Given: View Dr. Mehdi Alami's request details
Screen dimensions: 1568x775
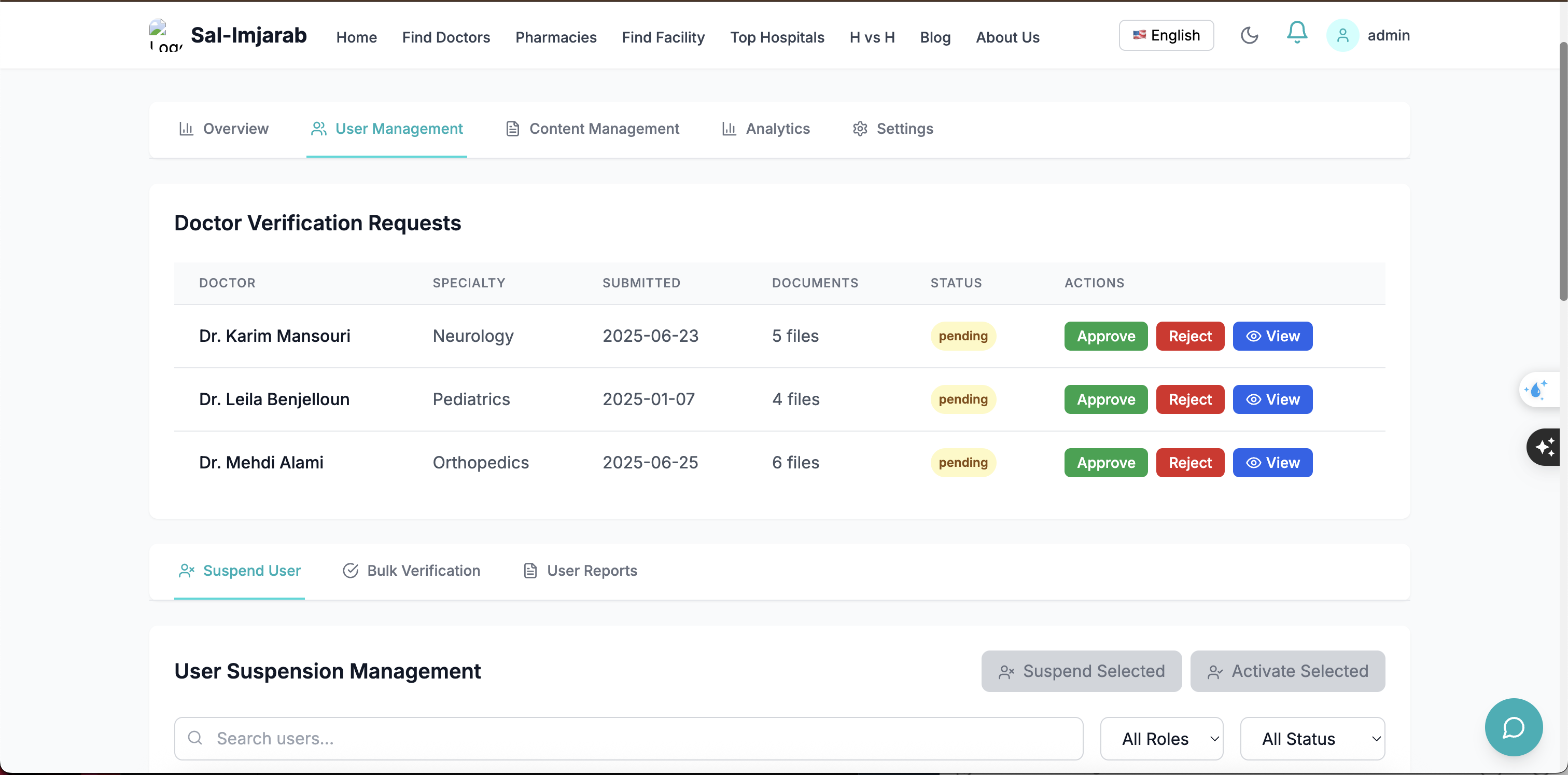Looking at the screenshot, I should pyautogui.click(x=1272, y=463).
